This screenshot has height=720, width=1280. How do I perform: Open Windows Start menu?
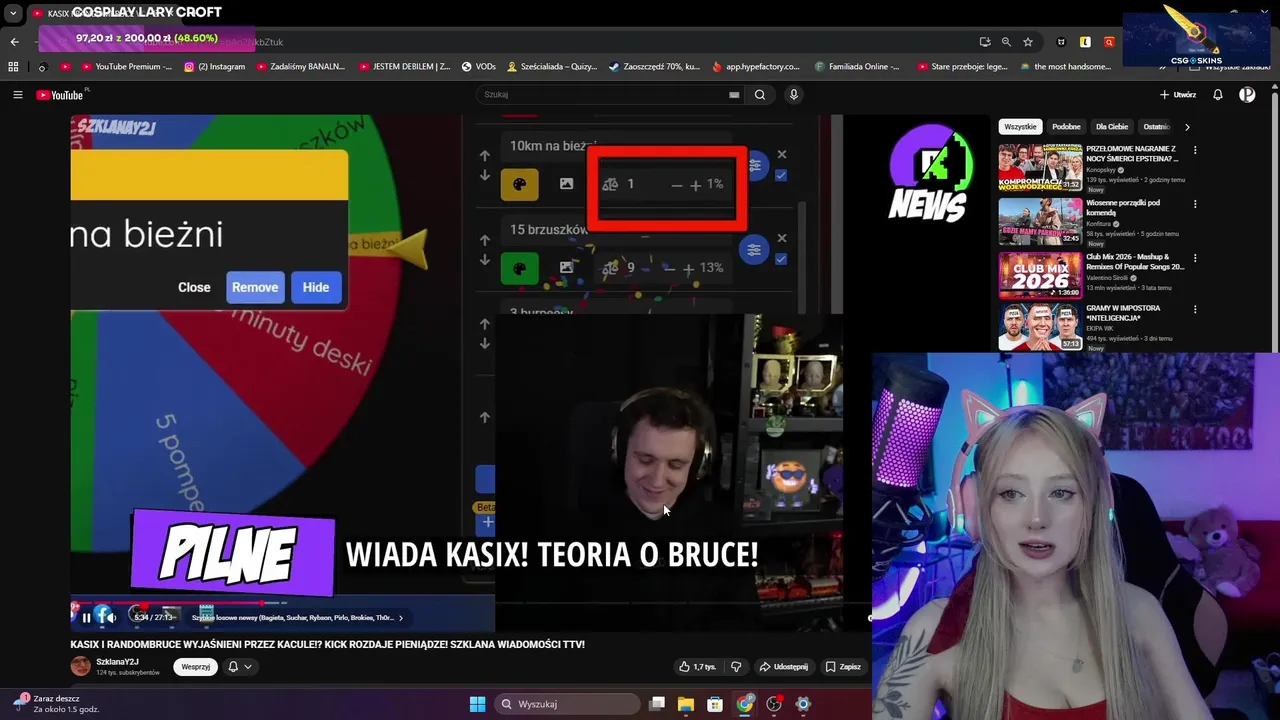[477, 704]
